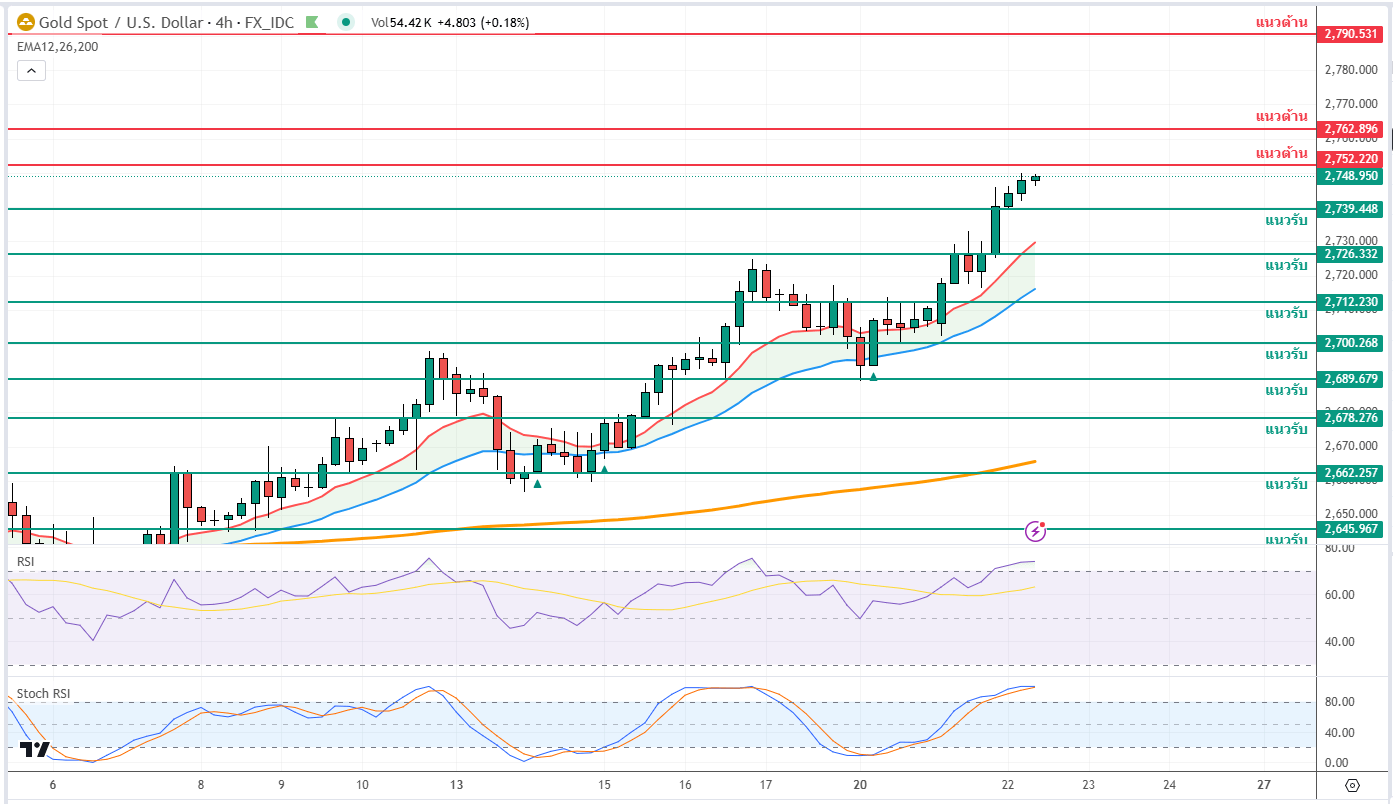Click green triangle marker below candle near 20
The height and width of the screenshot is (804, 1393).
coord(873,377)
